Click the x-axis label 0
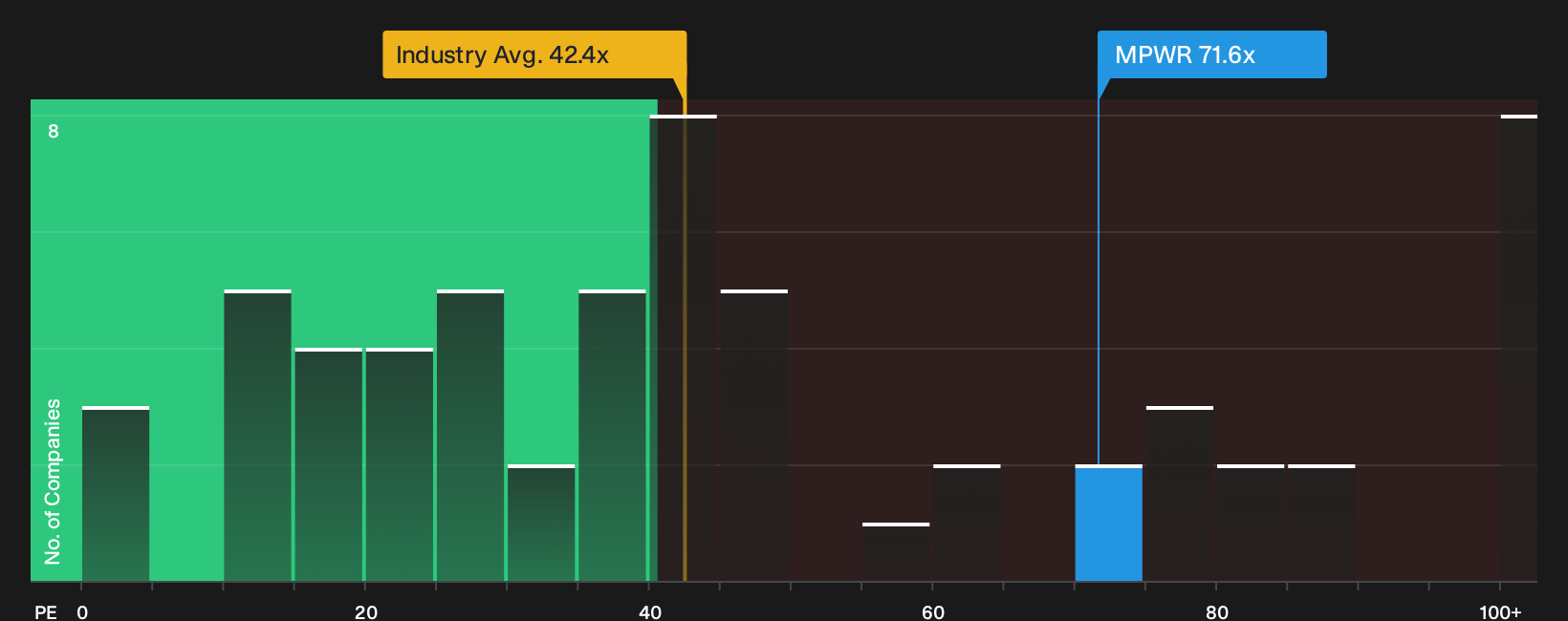Viewport: 1568px width, 621px height. click(82, 612)
